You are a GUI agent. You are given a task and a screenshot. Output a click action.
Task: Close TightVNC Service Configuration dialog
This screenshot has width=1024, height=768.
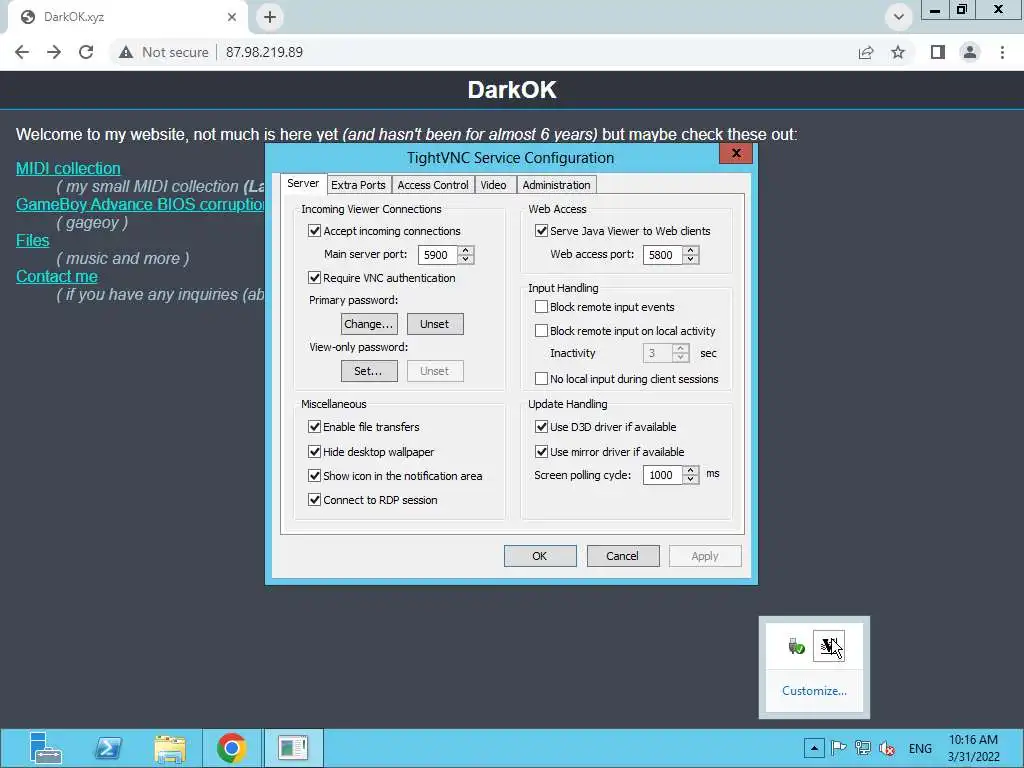[736, 153]
